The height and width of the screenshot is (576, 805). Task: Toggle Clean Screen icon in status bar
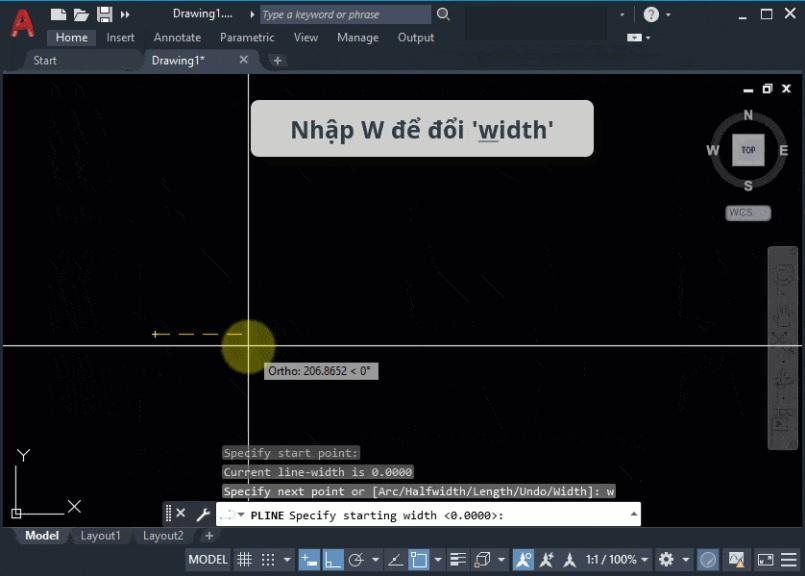click(765, 559)
